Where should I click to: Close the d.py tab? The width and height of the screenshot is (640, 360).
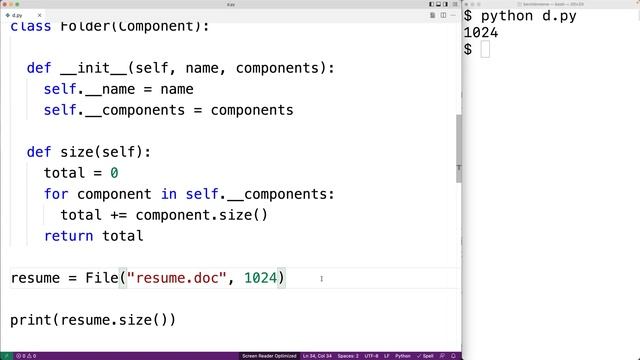[40, 15]
